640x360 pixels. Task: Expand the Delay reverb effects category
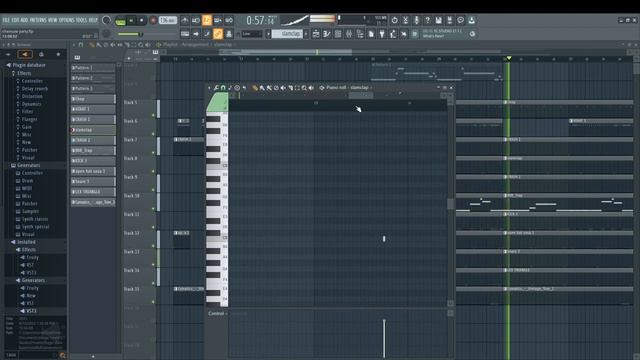(x=34, y=89)
